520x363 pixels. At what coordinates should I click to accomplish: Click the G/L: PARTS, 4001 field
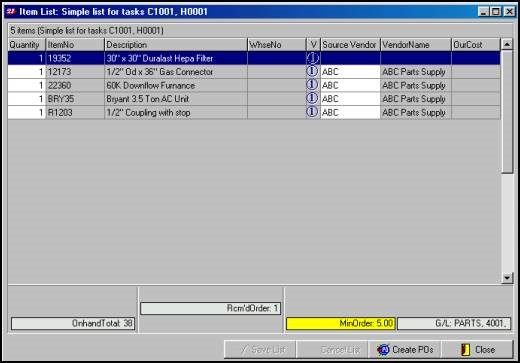[x=454, y=323]
